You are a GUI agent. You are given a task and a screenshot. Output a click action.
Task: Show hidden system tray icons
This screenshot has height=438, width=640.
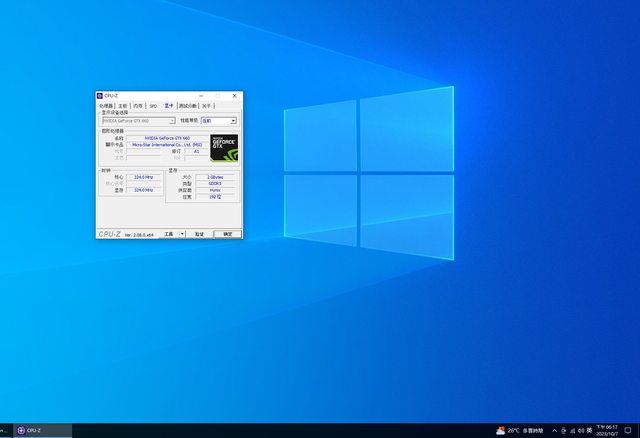556,430
